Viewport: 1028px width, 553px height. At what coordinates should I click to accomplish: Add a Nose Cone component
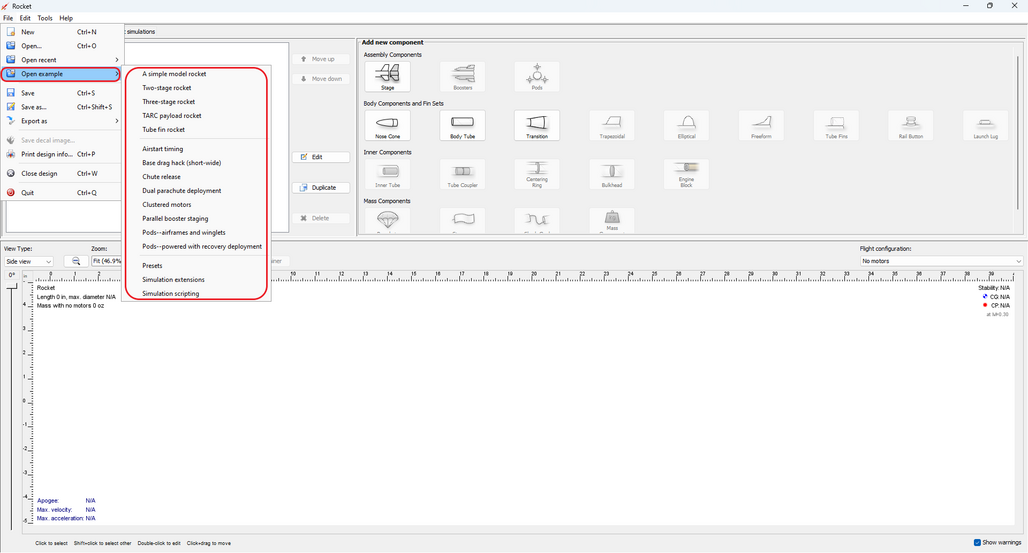click(x=387, y=125)
